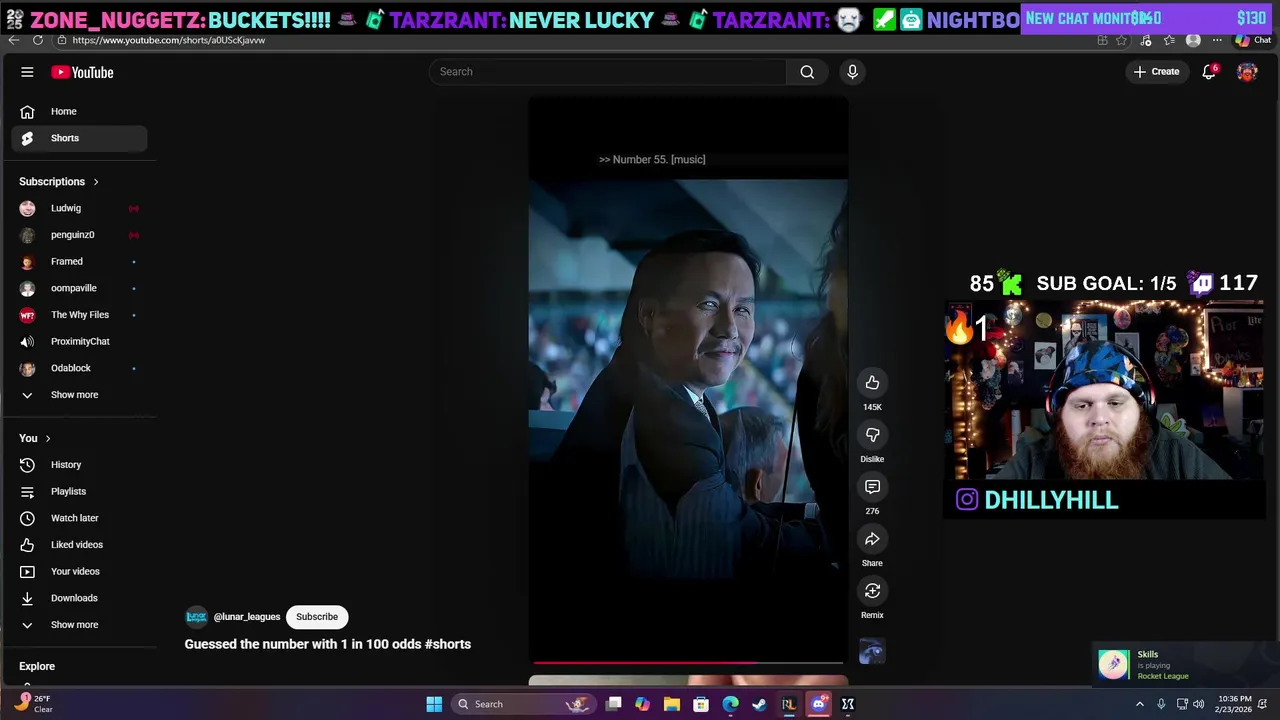Open Discord from taskbar
Image resolution: width=1280 pixels, height=720 pixels.
point(819,704)
